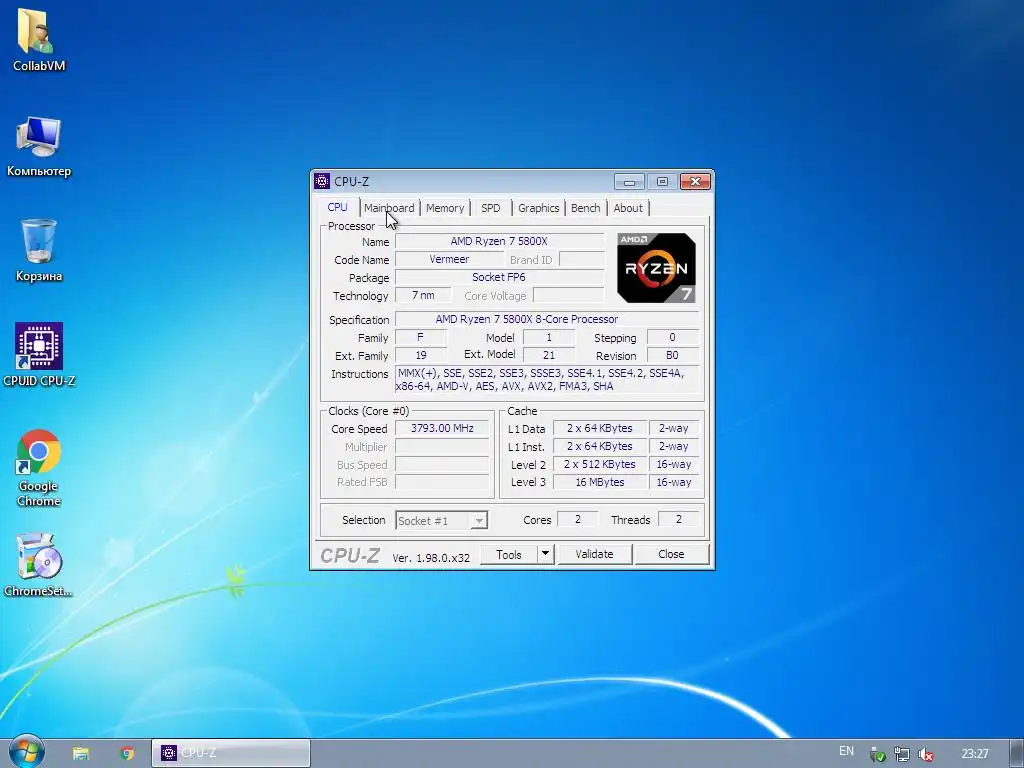Click the Package value Socket FP6

pos(500,278)
